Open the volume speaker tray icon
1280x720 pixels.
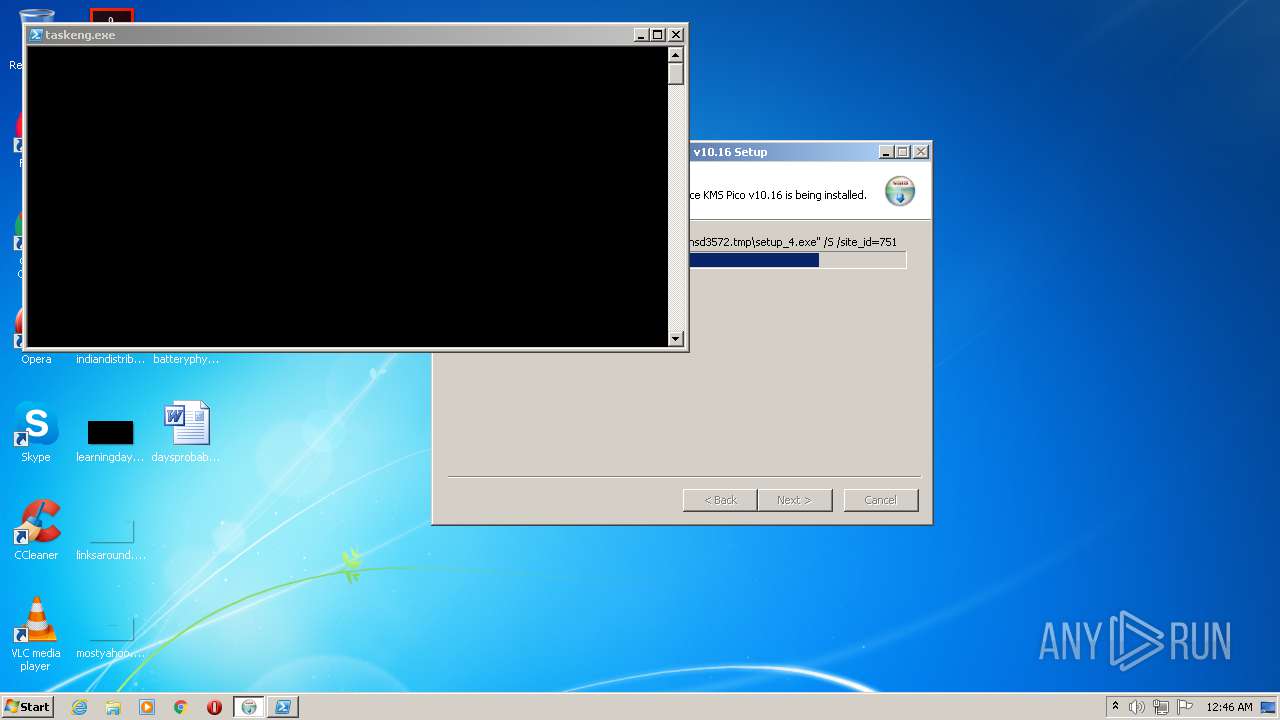[1137, 707]
